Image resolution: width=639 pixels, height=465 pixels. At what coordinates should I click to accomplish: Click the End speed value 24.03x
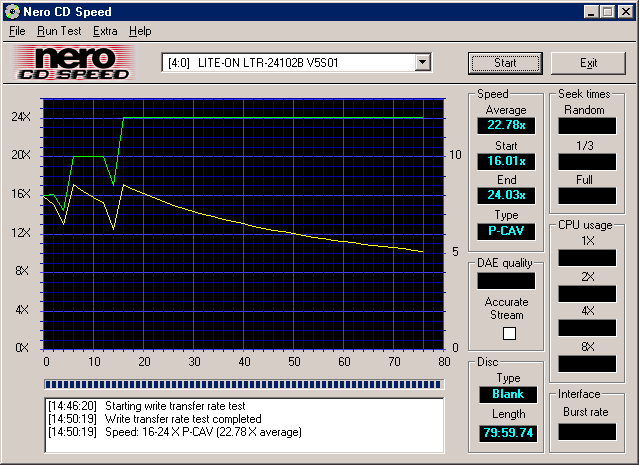506,195
